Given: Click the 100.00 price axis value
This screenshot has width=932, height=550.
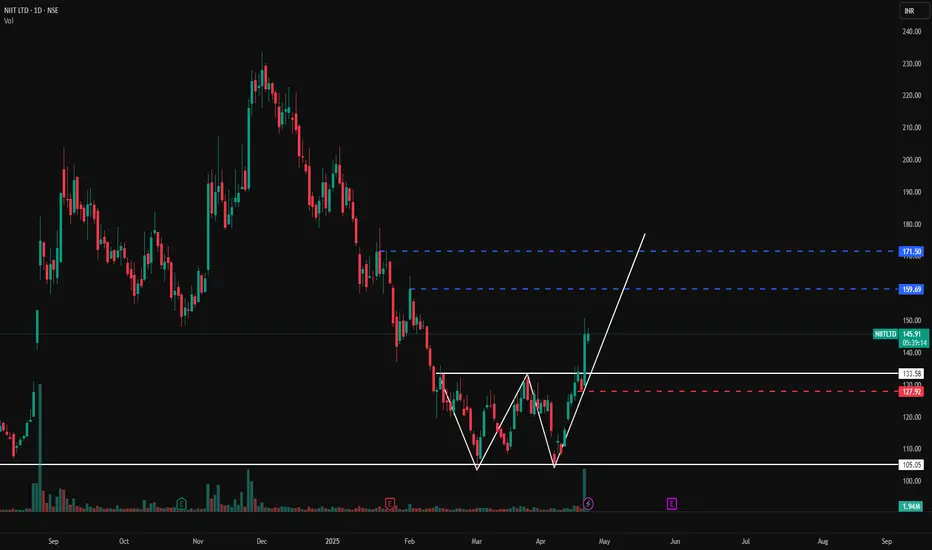Looking at the screenshot, I should 912,481.
